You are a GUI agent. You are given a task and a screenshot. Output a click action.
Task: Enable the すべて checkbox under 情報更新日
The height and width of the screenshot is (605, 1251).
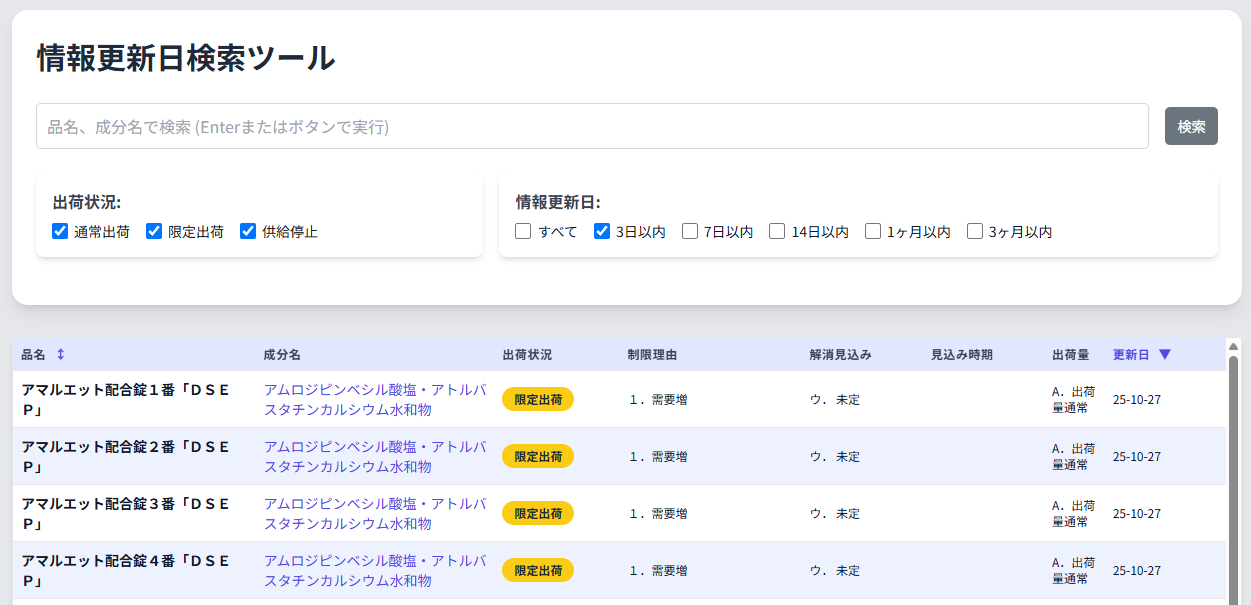[522, 231]
